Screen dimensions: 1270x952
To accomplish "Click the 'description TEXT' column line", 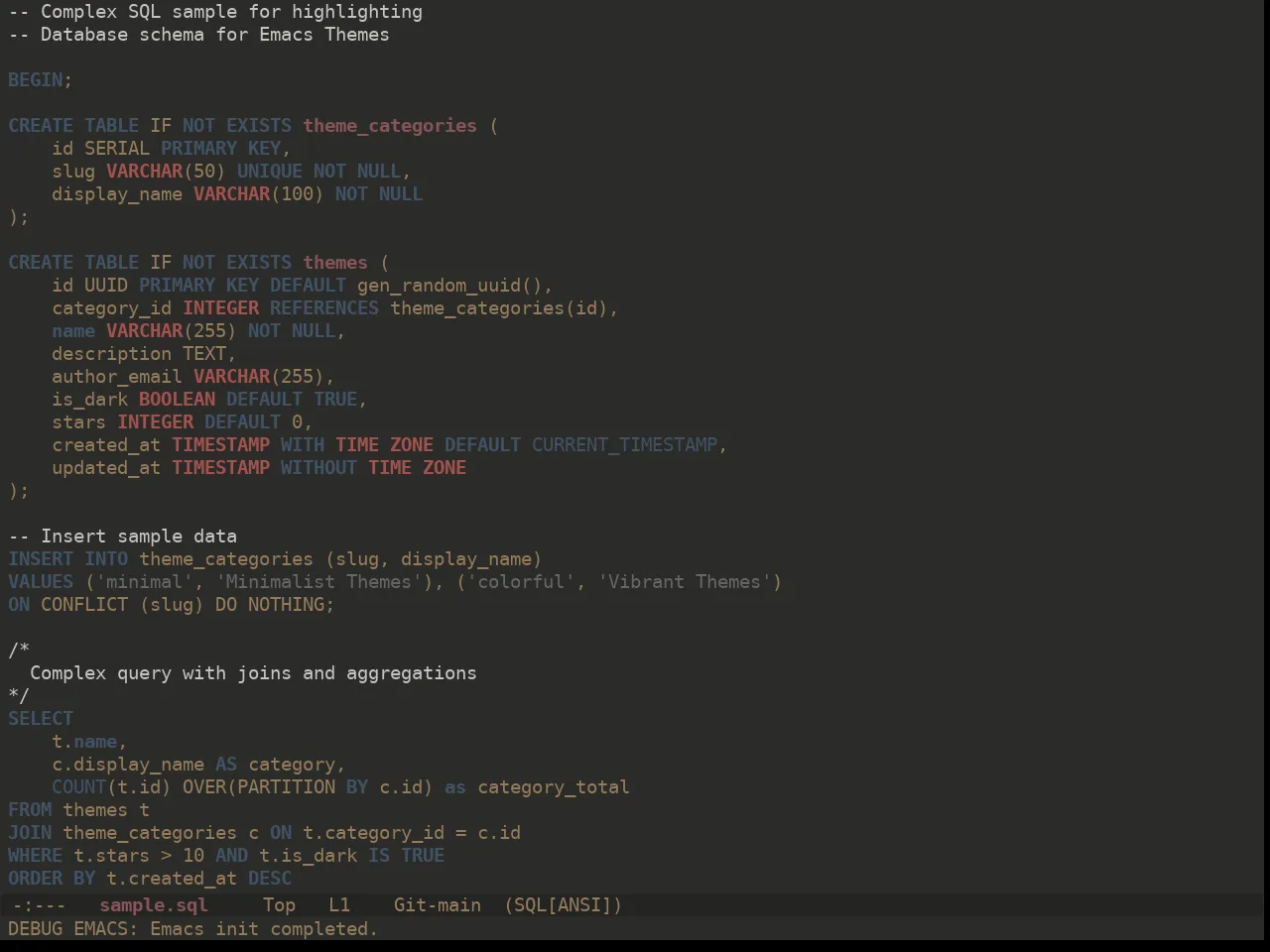I will [144, 354].
